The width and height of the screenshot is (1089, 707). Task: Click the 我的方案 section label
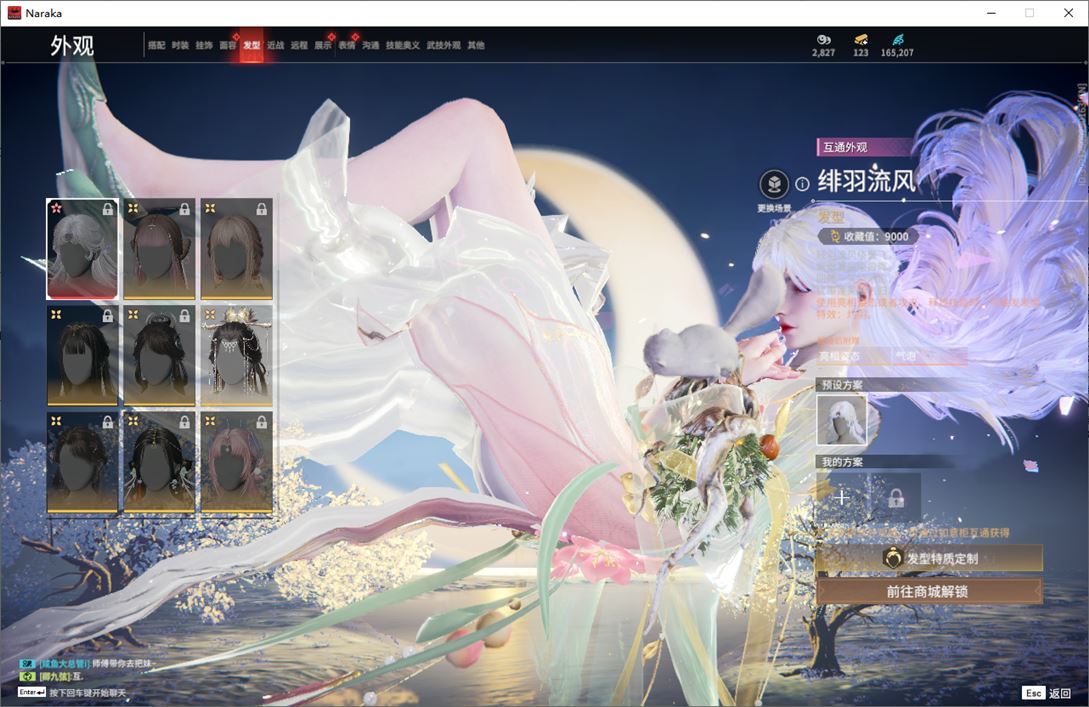point(842,462)
